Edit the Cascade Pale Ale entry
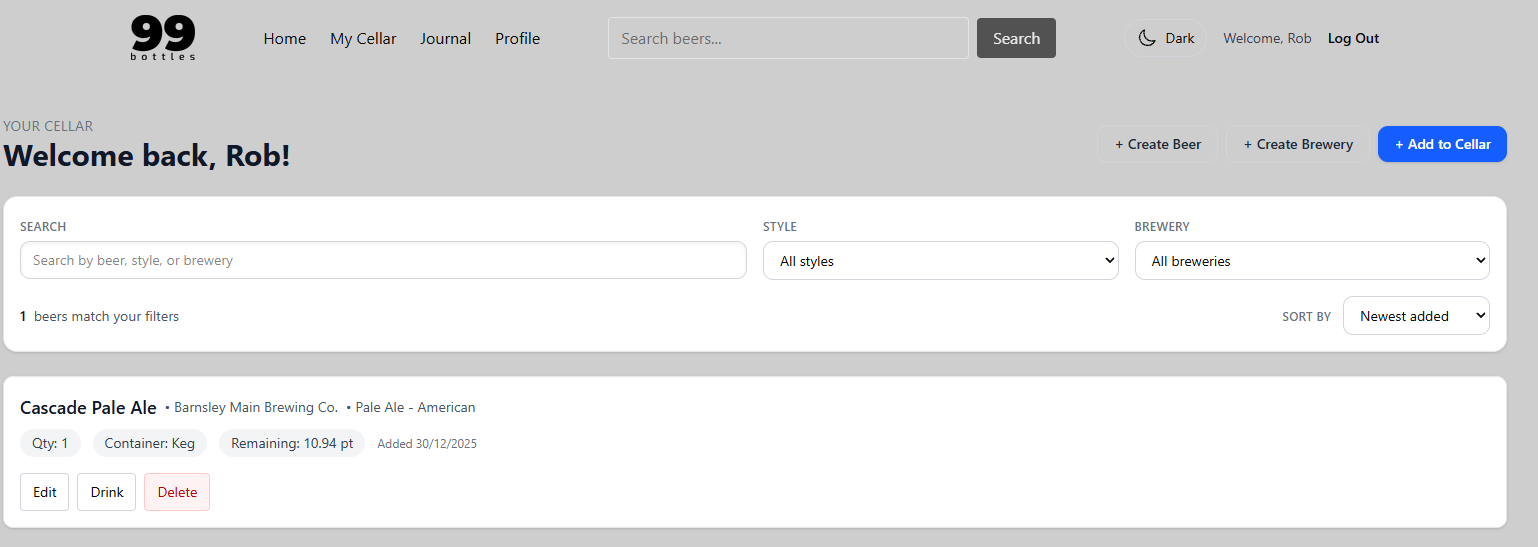 (45, 492)
